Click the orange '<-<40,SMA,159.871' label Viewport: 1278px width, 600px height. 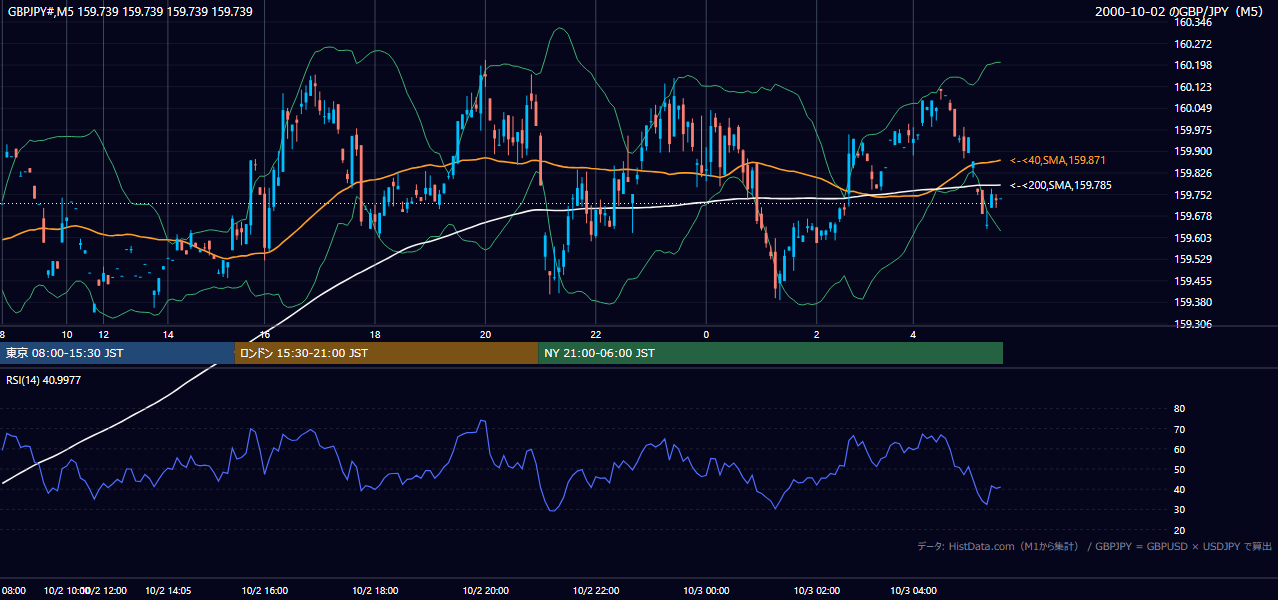1058,160
